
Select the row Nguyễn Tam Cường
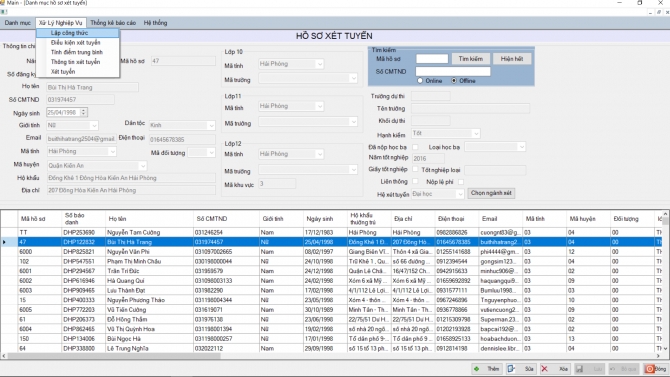[x=331, y=233]
